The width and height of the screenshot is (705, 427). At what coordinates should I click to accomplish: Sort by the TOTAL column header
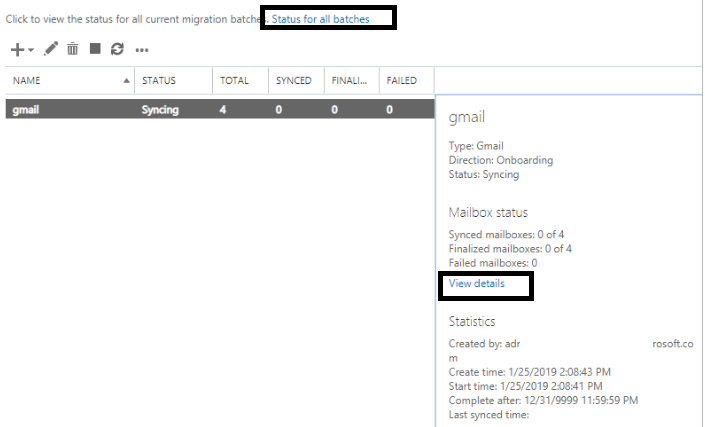(241, 80)
